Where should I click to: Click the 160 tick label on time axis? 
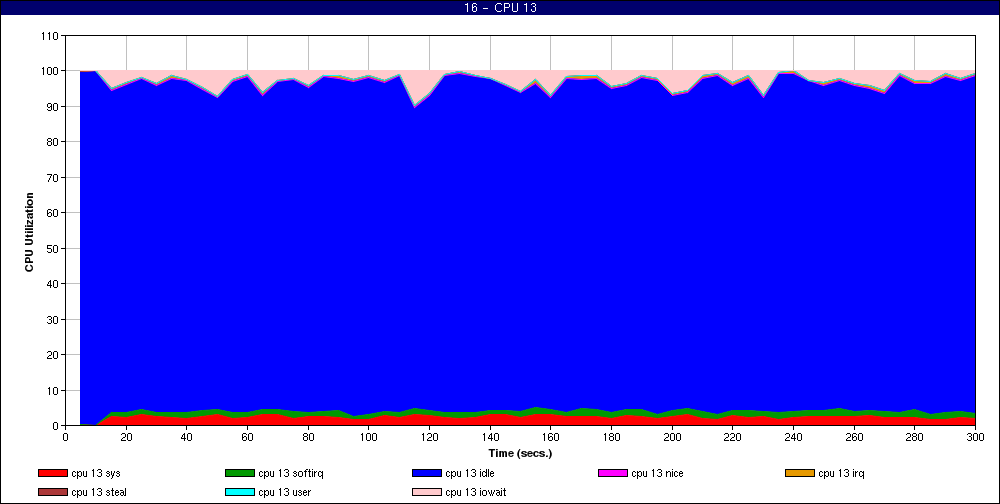click(x=550, y=437)
